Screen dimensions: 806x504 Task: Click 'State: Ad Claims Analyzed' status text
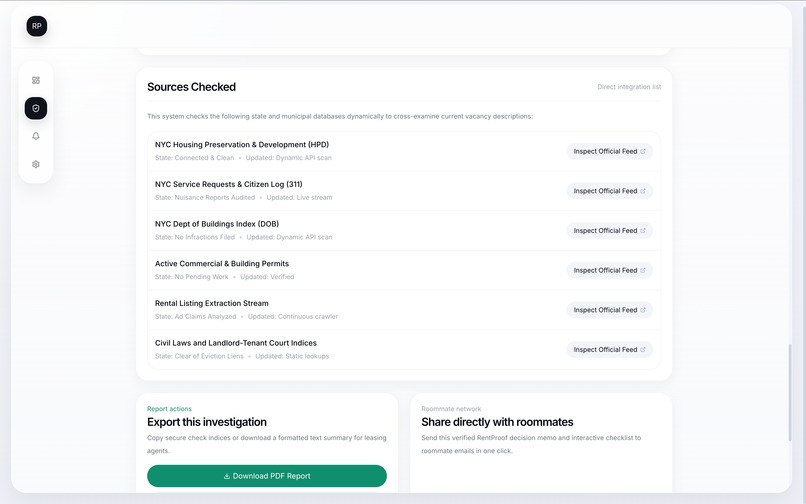coord(195,316)
